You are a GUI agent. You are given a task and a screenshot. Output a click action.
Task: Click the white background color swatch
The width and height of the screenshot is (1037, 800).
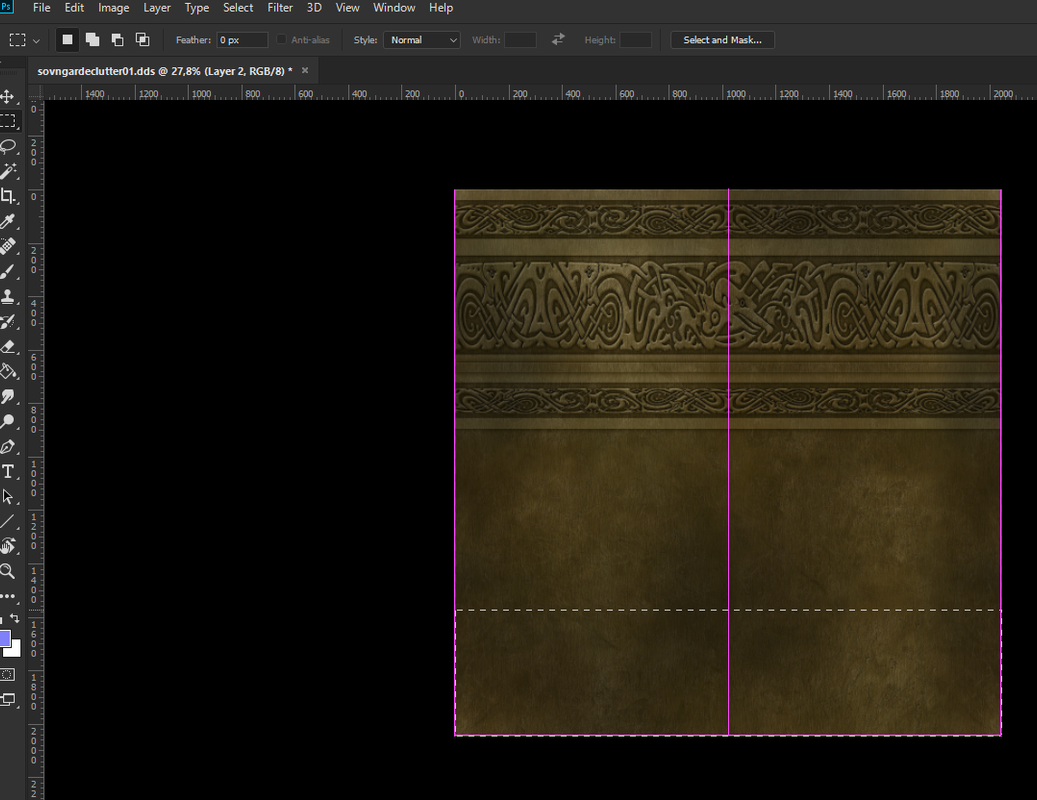pos(15,651)
